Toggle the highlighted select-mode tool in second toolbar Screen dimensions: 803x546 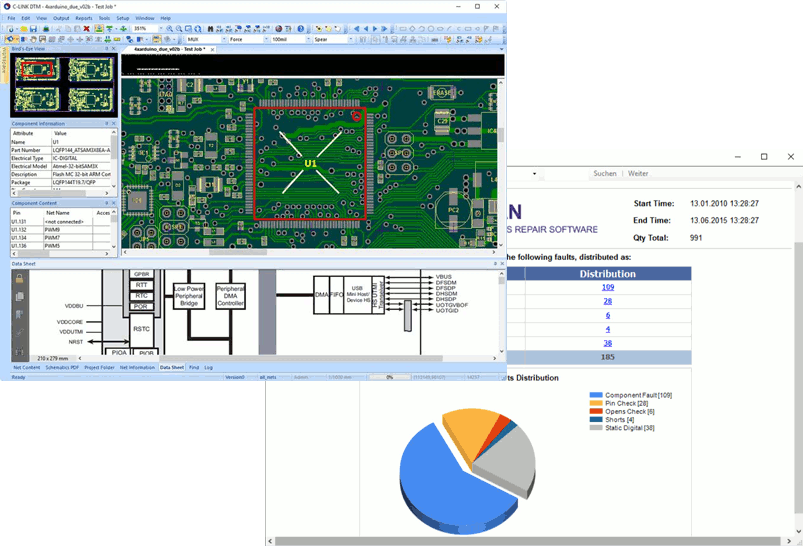[x=10, y=39]
